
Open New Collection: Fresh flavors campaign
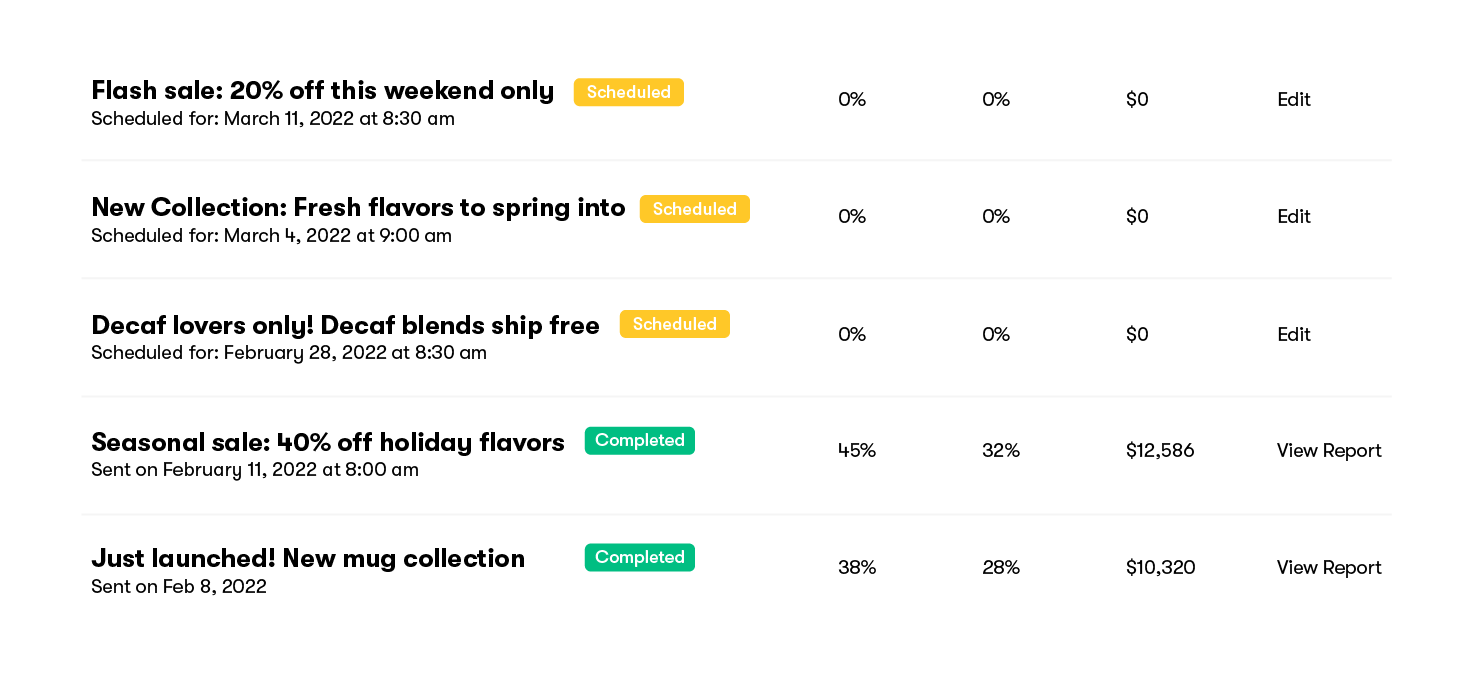click(x=358, y=208)
